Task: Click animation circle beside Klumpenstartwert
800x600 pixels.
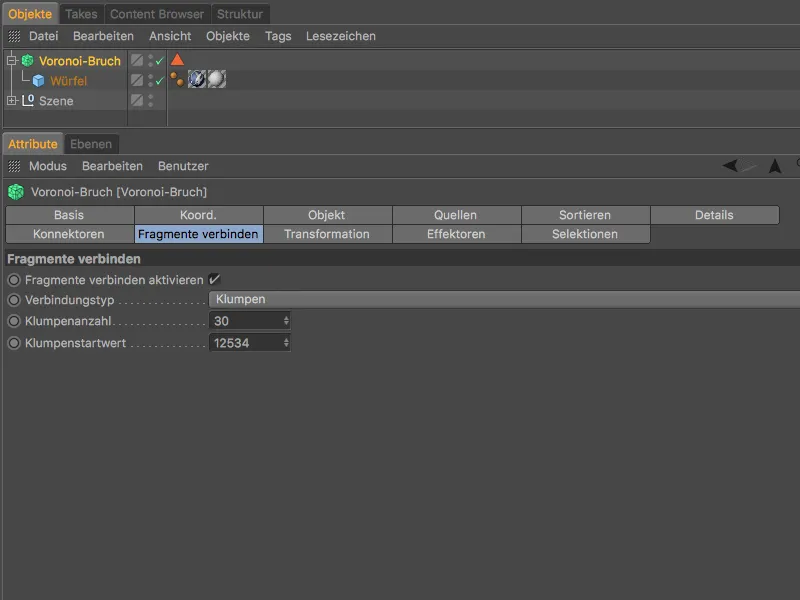Action: (14, 343)
